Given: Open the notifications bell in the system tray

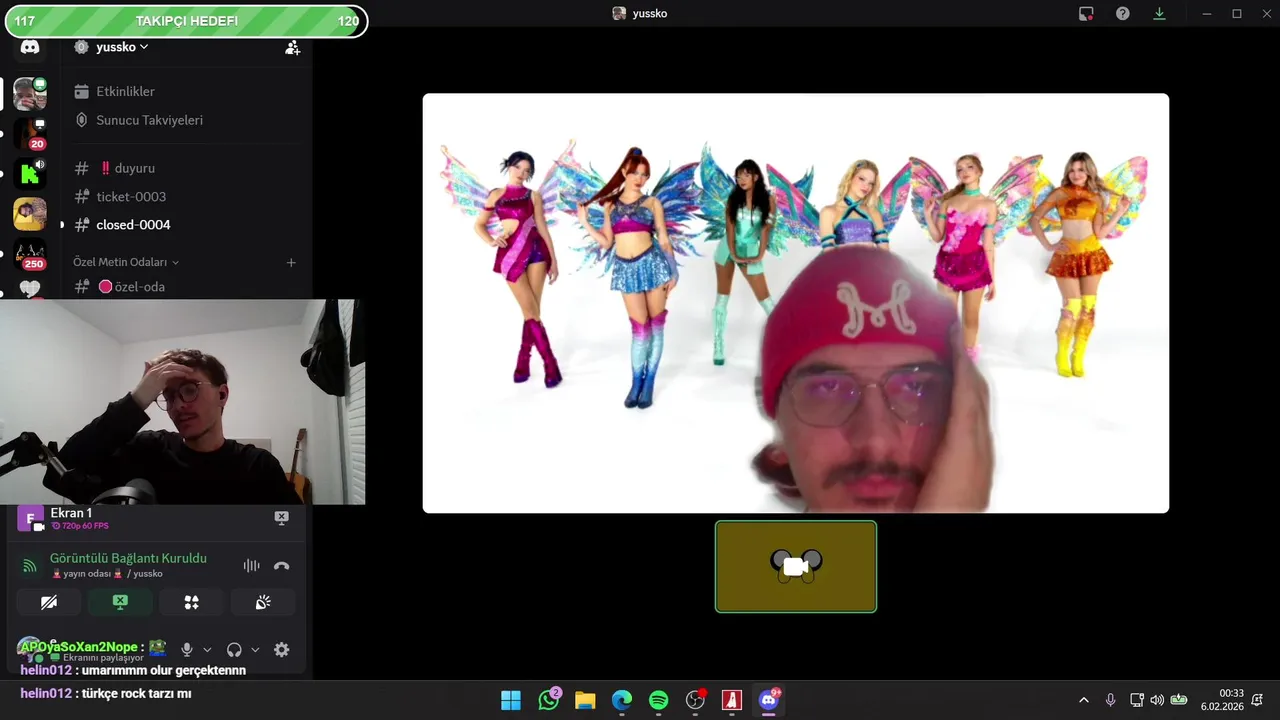Looking at the screenshot, I should tap(1257, 700).
